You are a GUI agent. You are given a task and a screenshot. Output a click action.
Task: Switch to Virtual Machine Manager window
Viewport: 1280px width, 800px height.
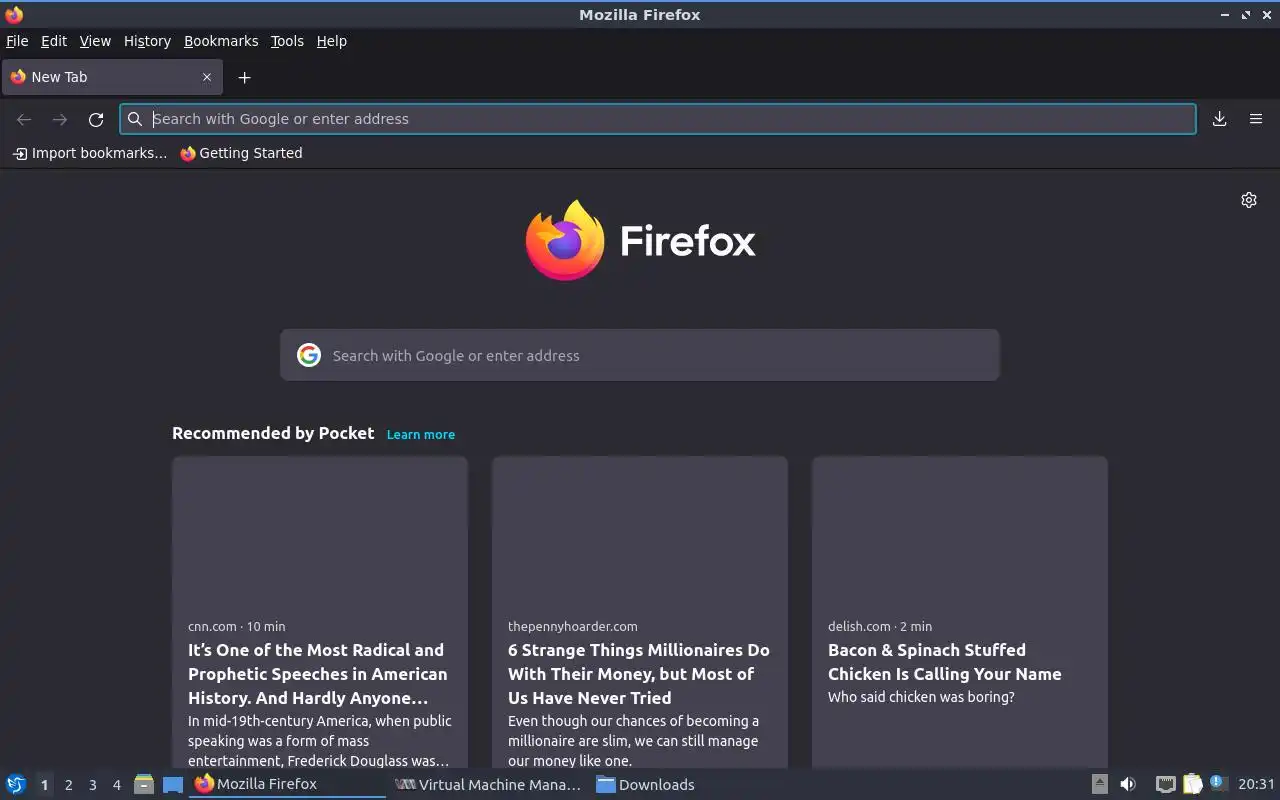488,784
